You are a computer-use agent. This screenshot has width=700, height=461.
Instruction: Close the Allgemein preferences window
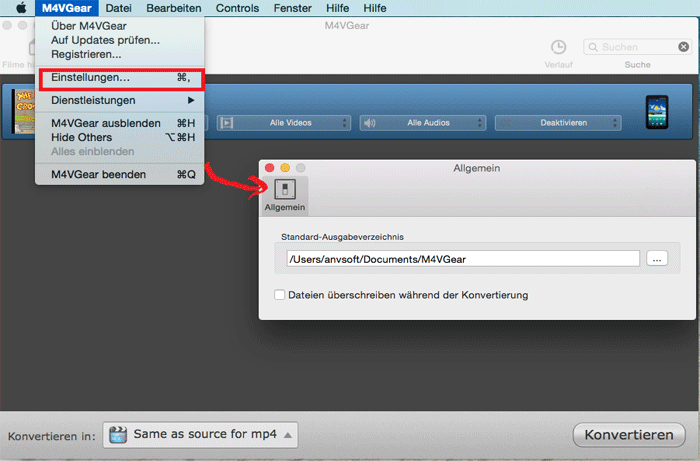[269, 168]
